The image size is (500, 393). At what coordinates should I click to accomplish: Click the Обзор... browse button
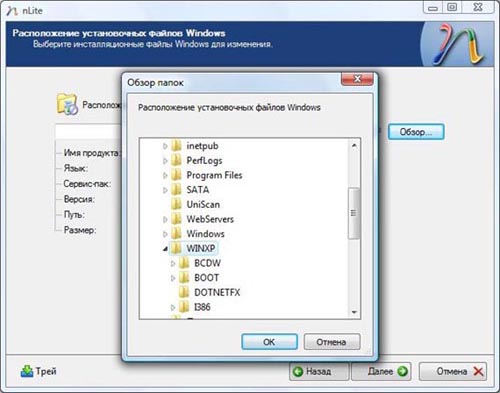point(416,132)
